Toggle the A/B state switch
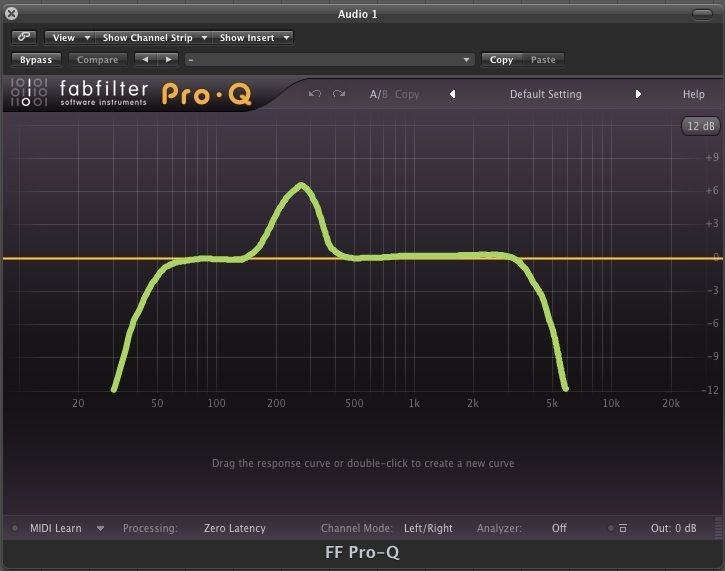Viewport: 725px width, 571px height. pyautogui.click(x=378, y=94)
